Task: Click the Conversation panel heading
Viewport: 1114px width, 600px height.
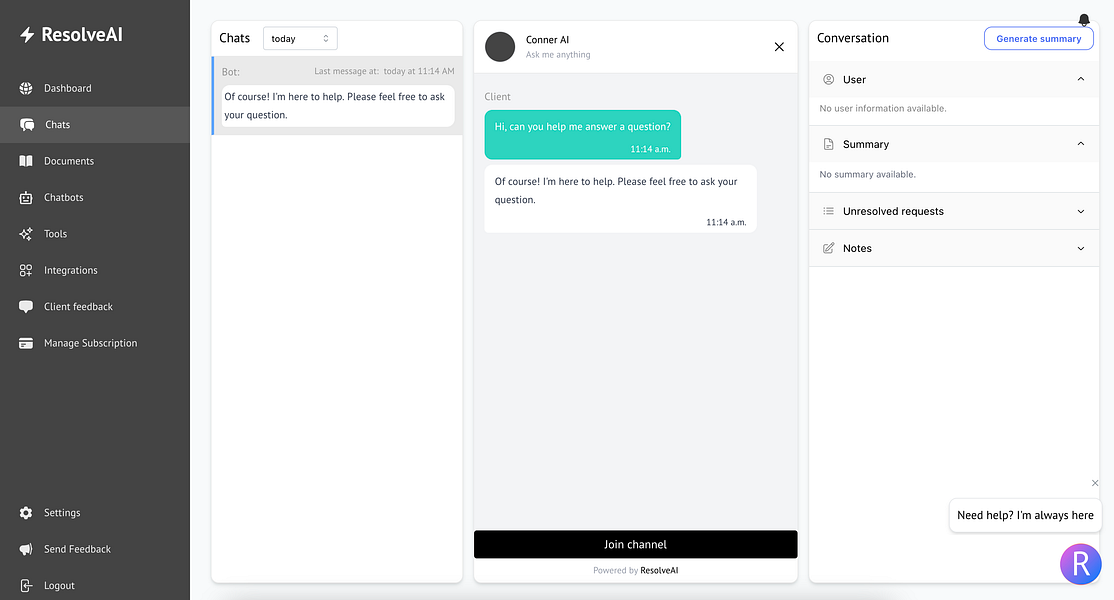Action: click(x=853, y=38)
